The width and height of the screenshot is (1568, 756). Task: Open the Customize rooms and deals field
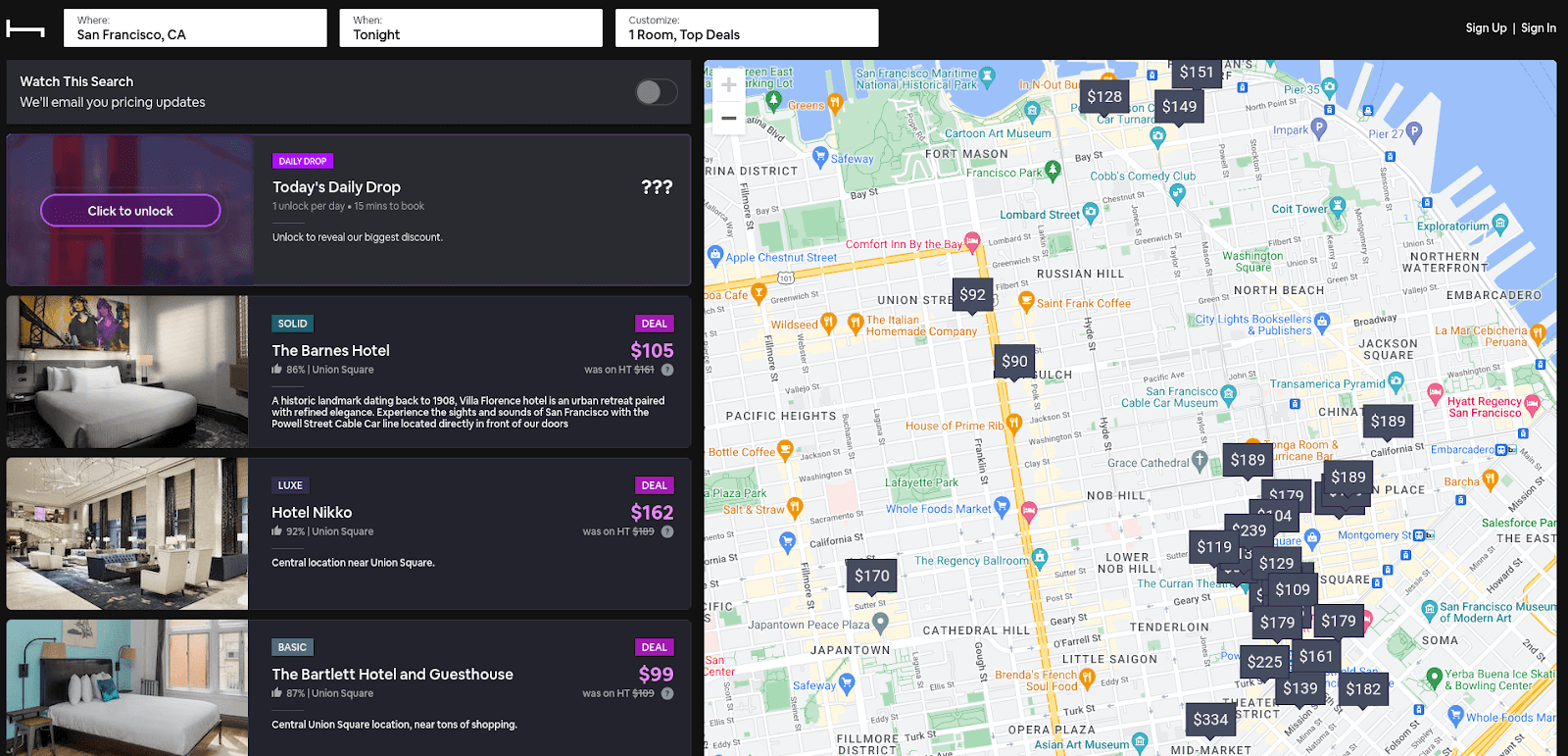747,28
